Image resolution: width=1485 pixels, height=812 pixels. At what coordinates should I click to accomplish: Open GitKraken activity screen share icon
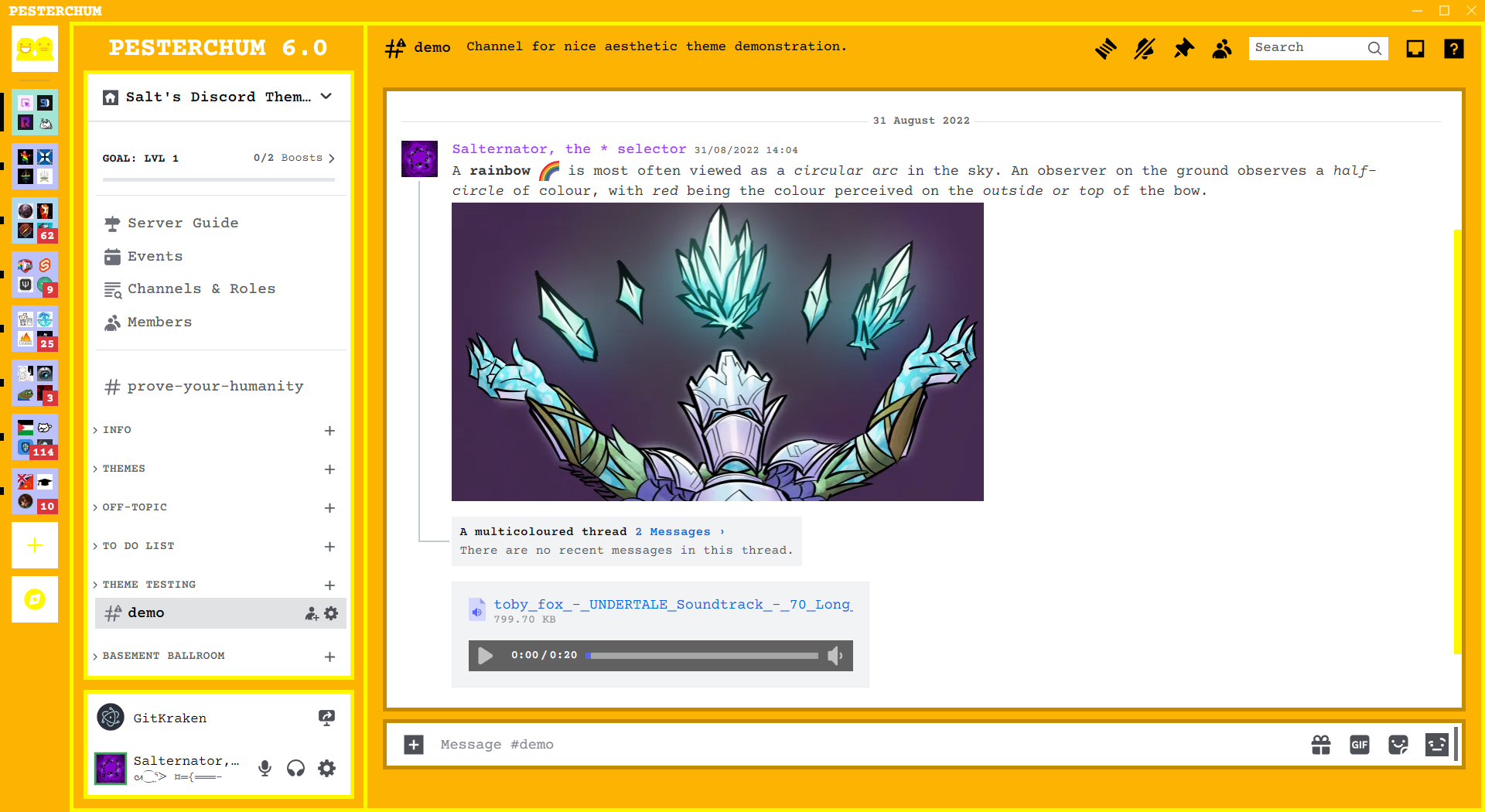326,718
